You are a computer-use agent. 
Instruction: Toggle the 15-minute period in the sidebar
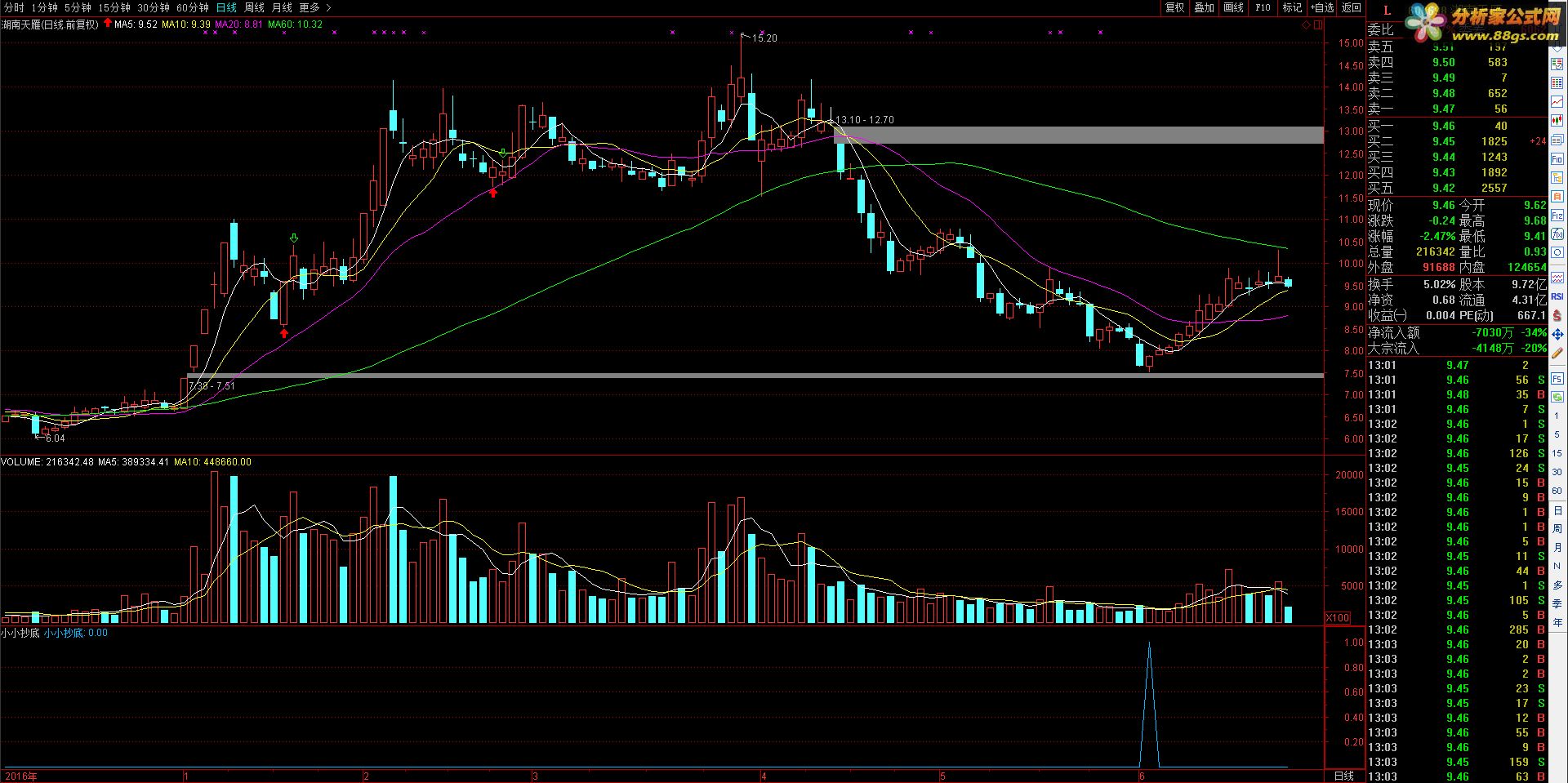1557,453
